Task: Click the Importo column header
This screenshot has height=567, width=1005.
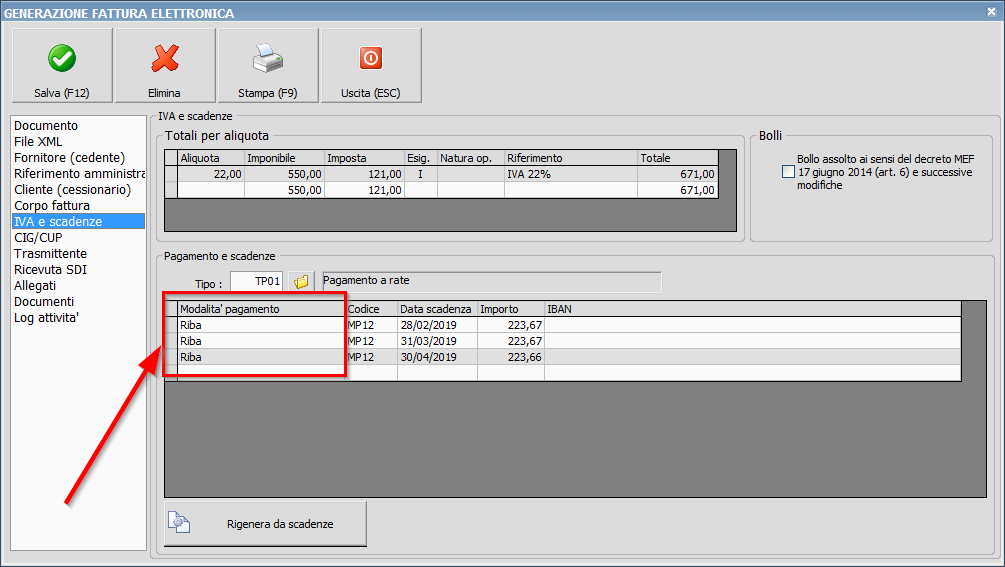Action: coord(511,309)
